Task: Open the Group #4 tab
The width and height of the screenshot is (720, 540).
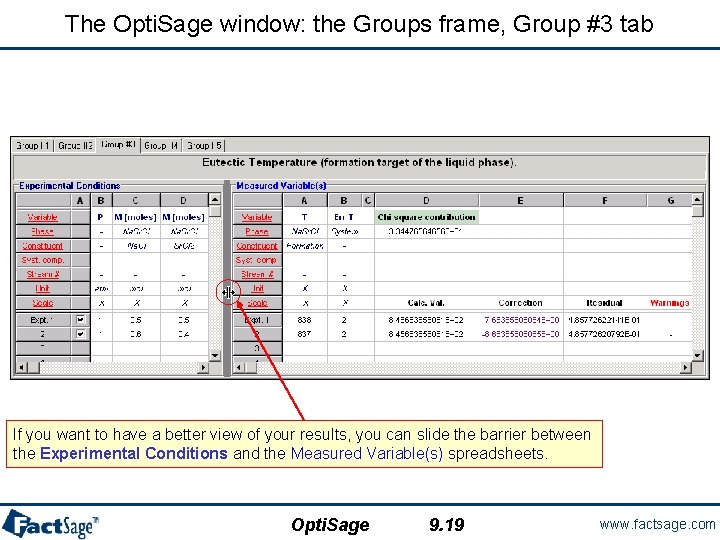Action: point(161,146)
